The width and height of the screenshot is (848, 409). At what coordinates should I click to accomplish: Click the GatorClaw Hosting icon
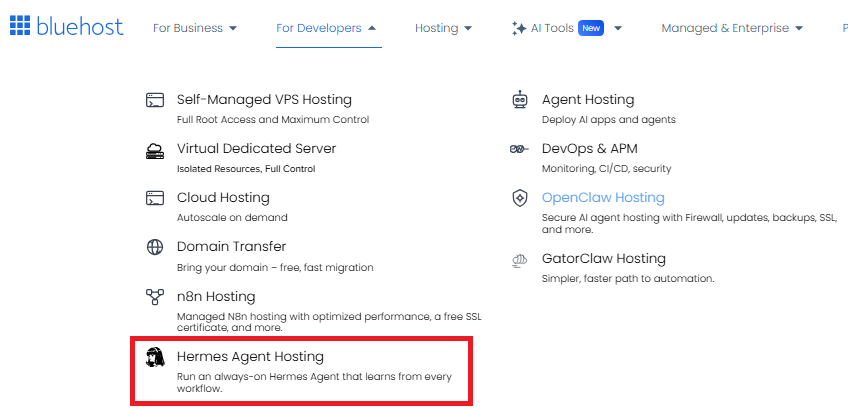pyautogui.click(x=519, y=260)
